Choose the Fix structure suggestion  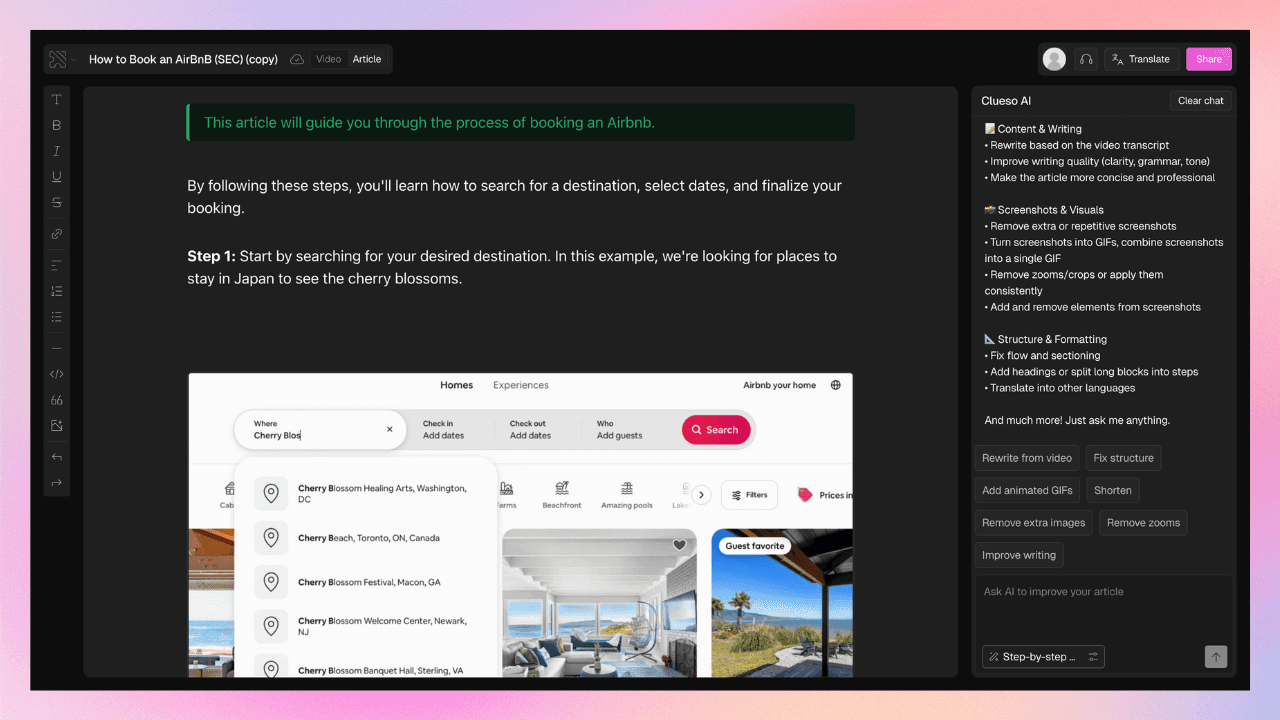tap(1123, 458)
